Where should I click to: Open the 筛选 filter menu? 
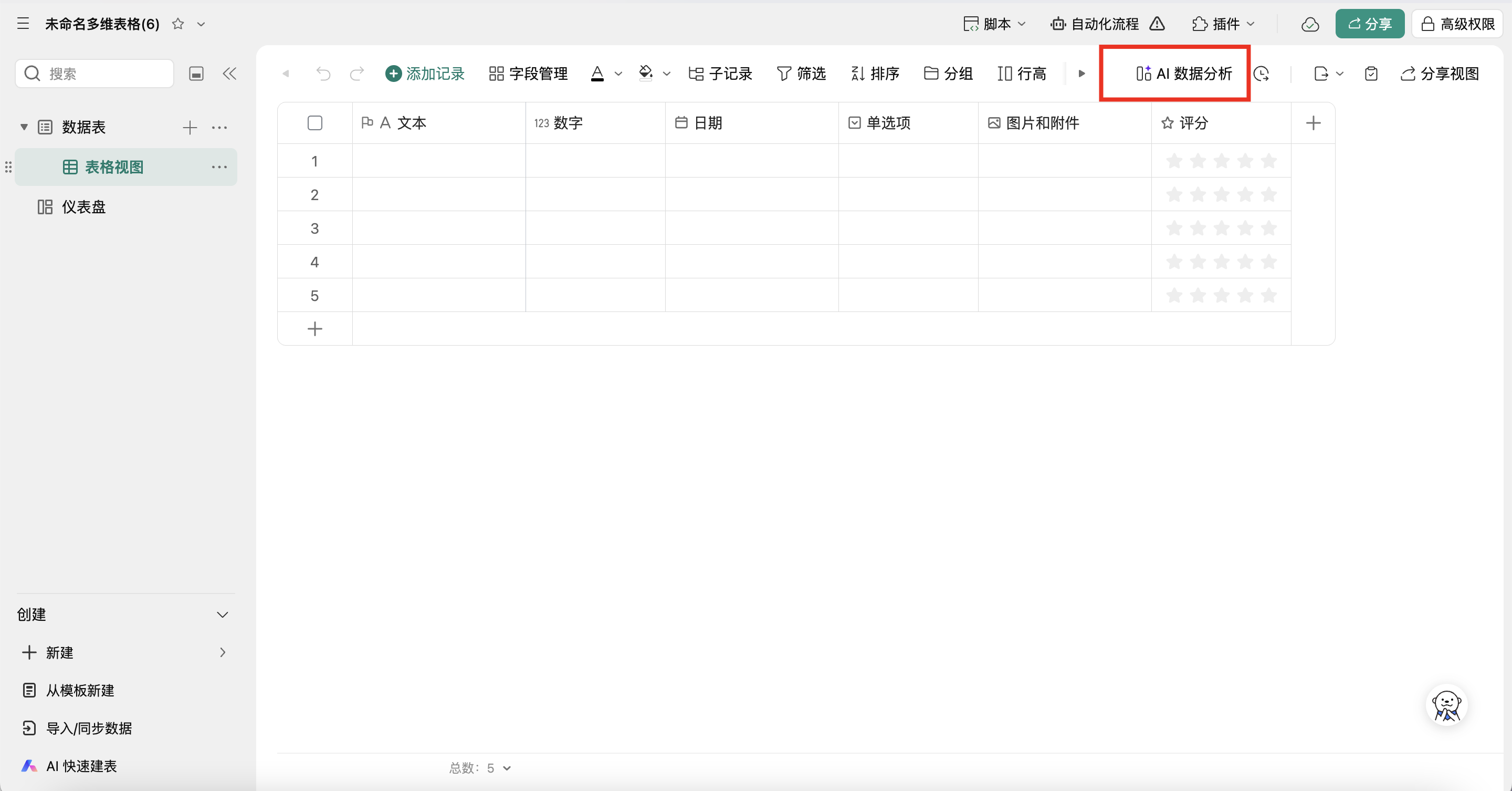[x=801, y=74]
